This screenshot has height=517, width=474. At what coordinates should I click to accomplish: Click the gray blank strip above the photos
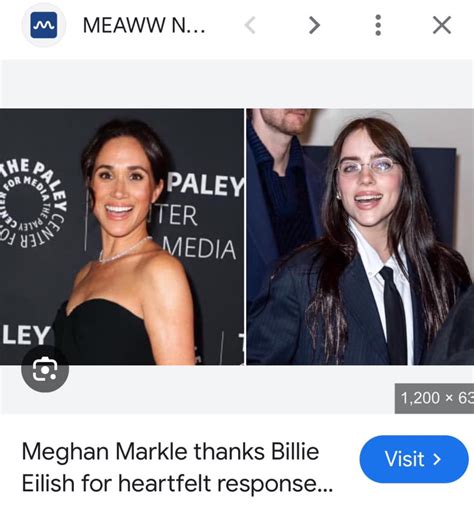click(x=237, y=84)
